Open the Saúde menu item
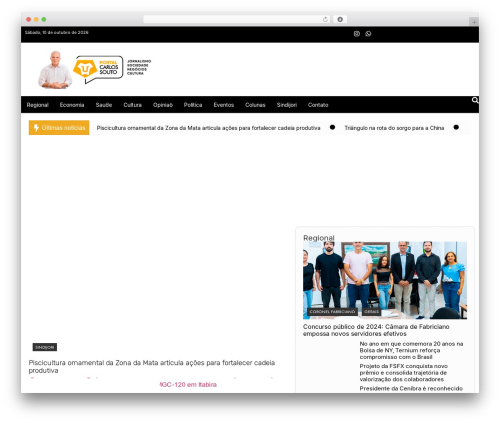500x423 pixels. pos(104,105)
